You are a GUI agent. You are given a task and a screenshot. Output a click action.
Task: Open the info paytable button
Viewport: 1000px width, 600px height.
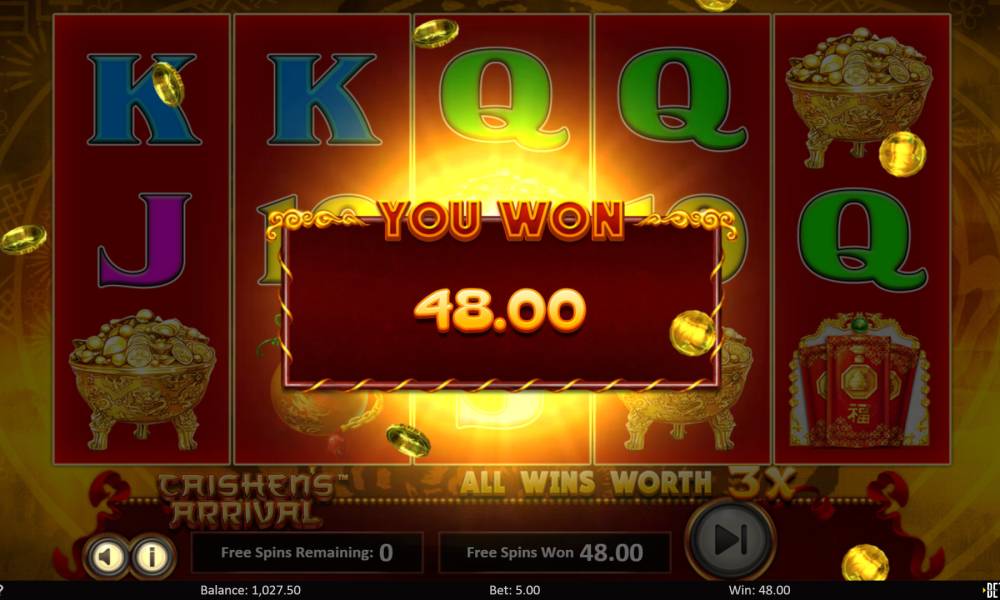coord(152,556)
